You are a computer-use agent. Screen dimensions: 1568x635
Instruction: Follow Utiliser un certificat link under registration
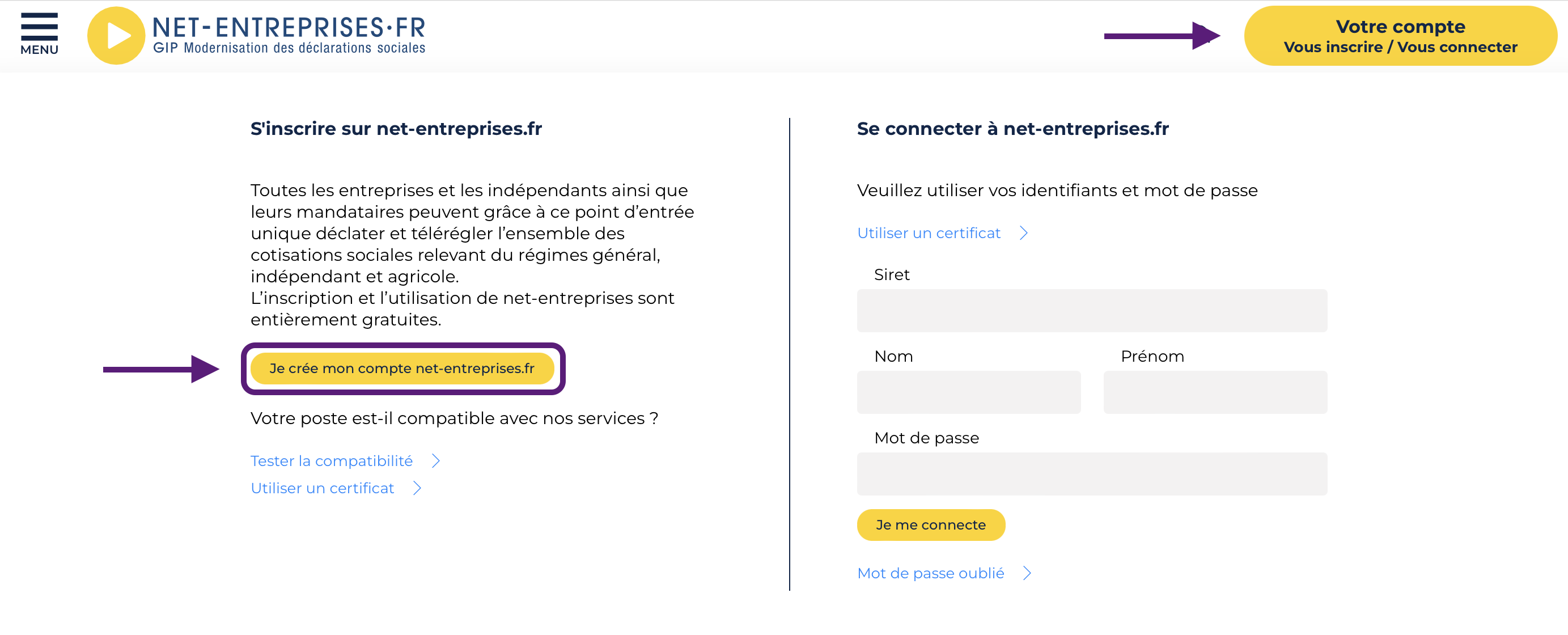click(x=323, y=488)
